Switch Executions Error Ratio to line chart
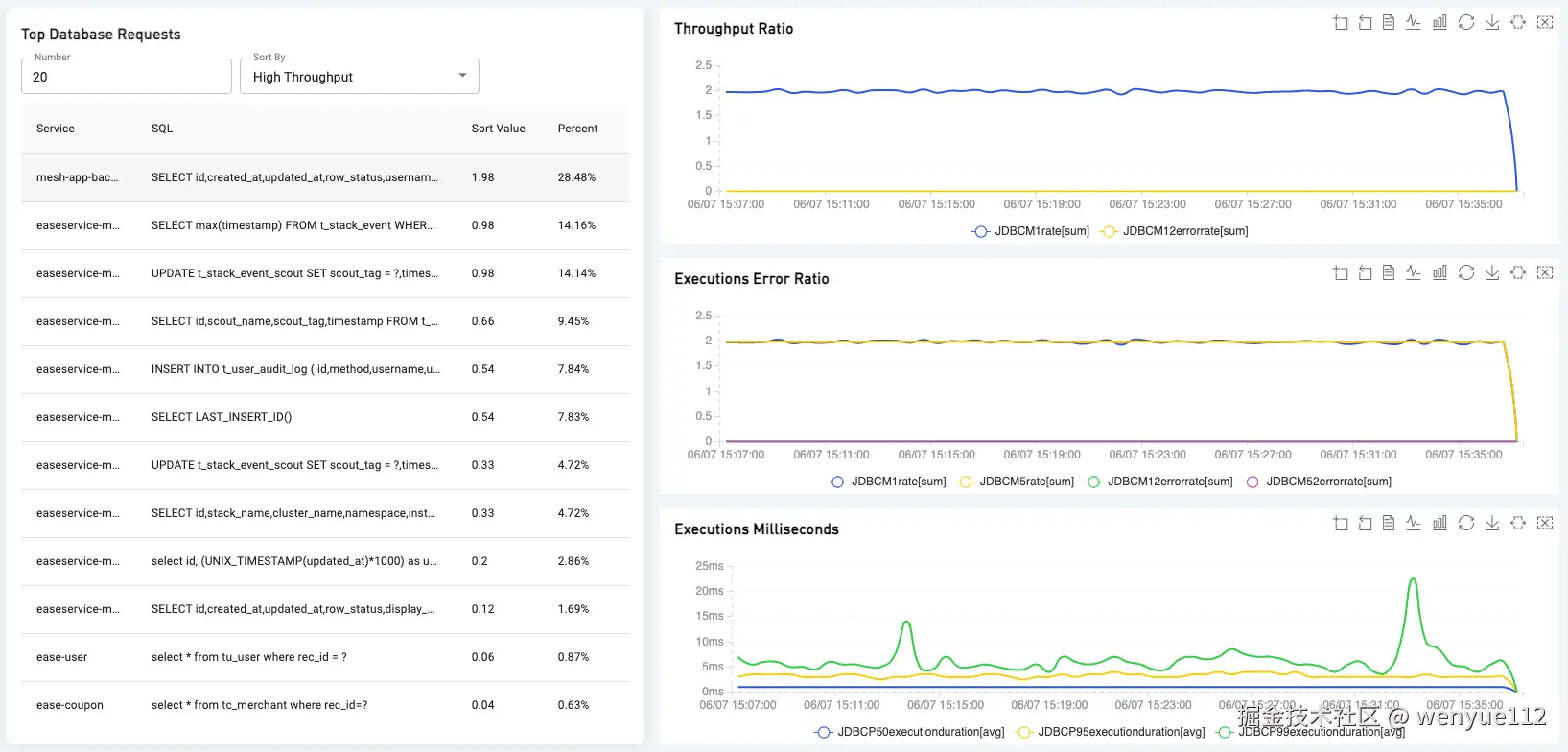1568x752 pixels. click(1414, 273)
